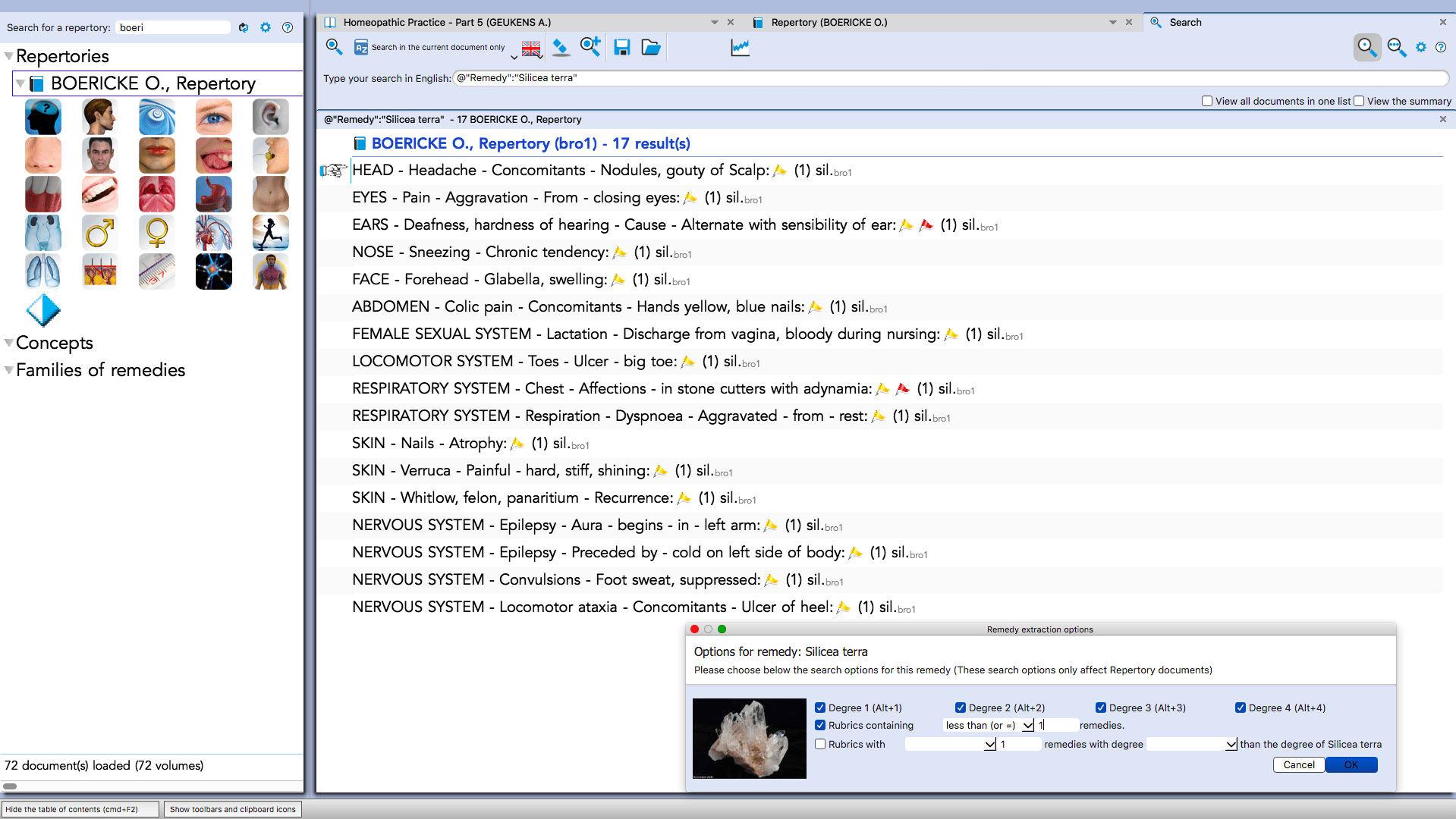Uncheck Degree 1 (Alt+1) checkbox

[x=820, y=708]
